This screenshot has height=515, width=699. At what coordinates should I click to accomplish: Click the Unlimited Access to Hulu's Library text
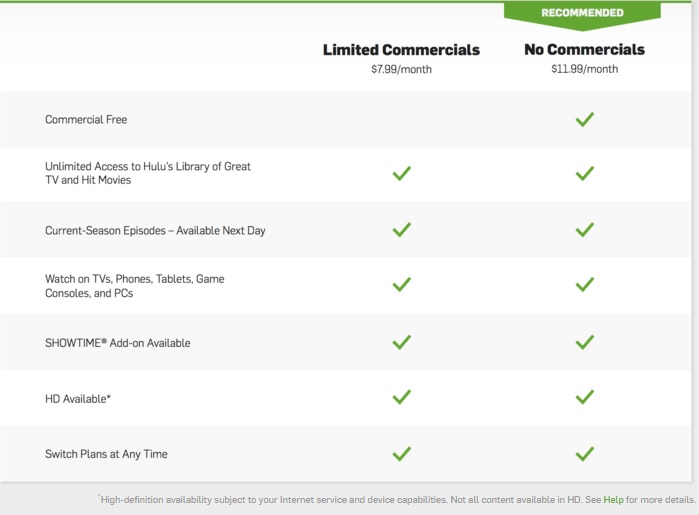click(x=148, y=173)
